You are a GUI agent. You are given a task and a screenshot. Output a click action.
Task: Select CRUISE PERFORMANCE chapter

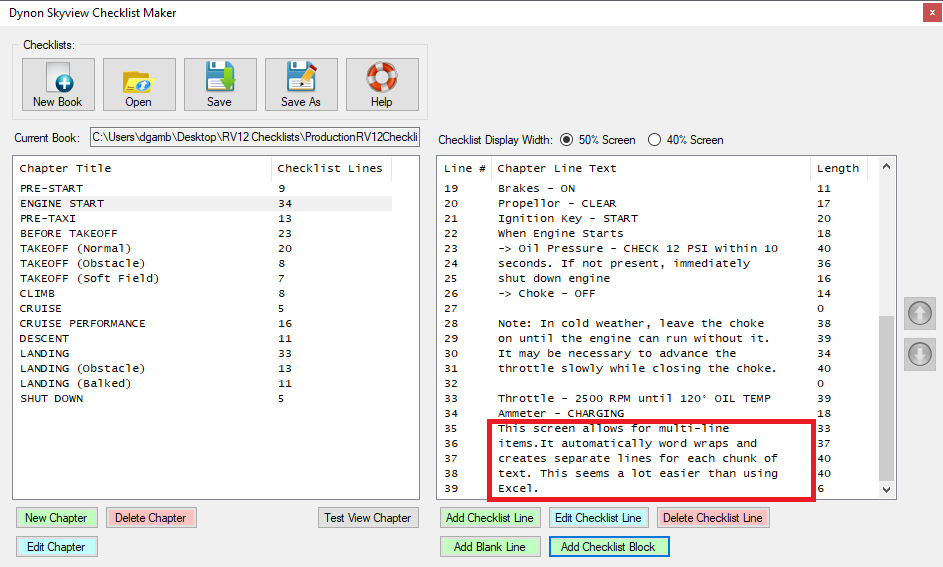pyautogui.click(x=205, y=323)
